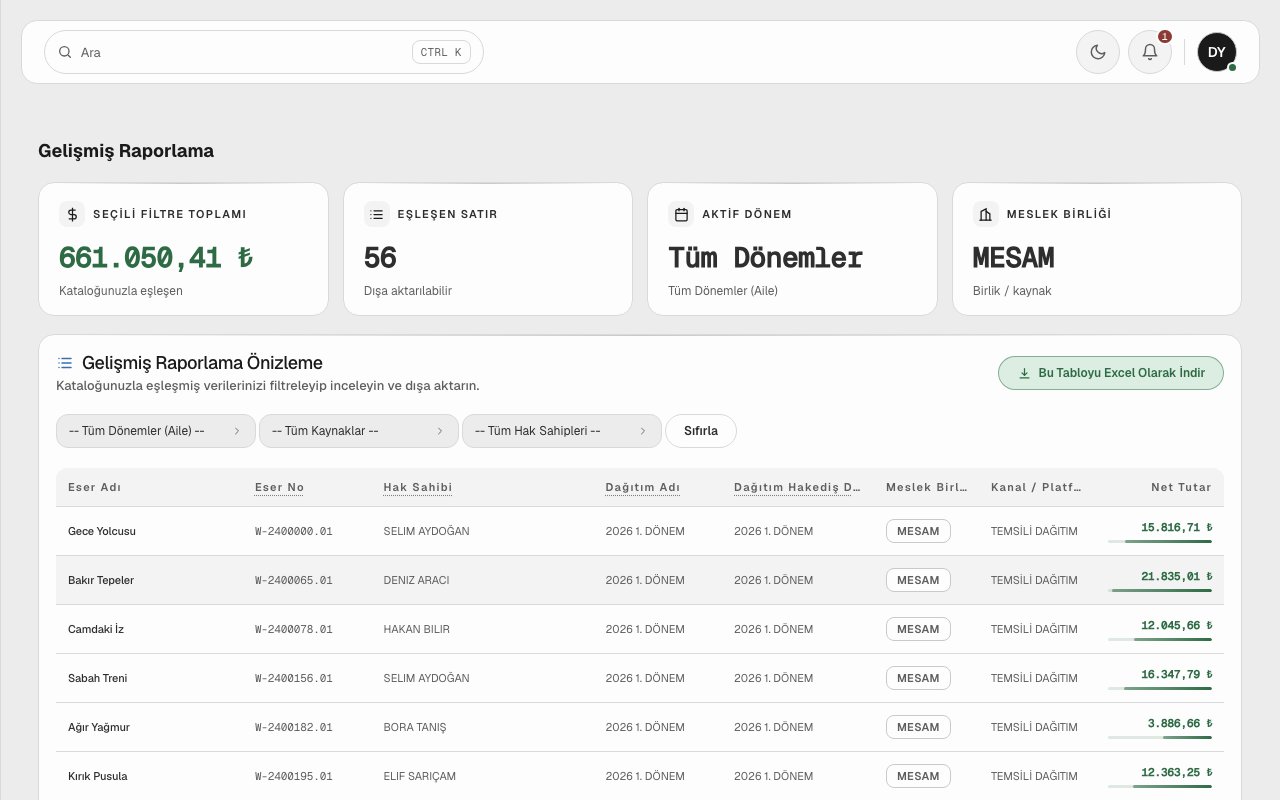The image size is (1280, 800).
Task: Open the Tüm Dönemler (Aile) dropdown
Action: [x=156, y=431]
